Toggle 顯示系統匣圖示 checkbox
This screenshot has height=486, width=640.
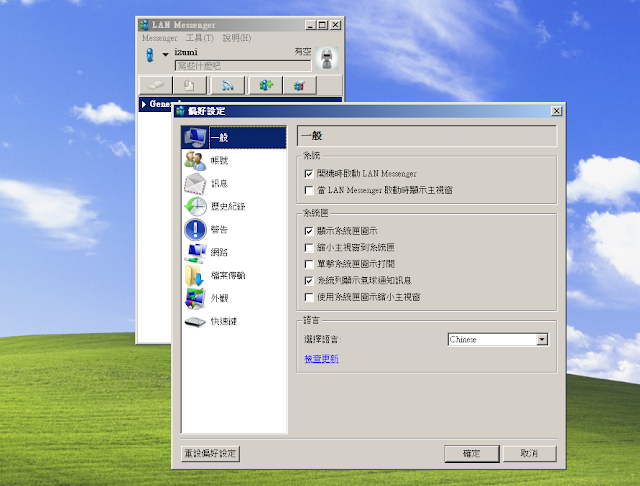pyautogui.click(x=309, y=231)
